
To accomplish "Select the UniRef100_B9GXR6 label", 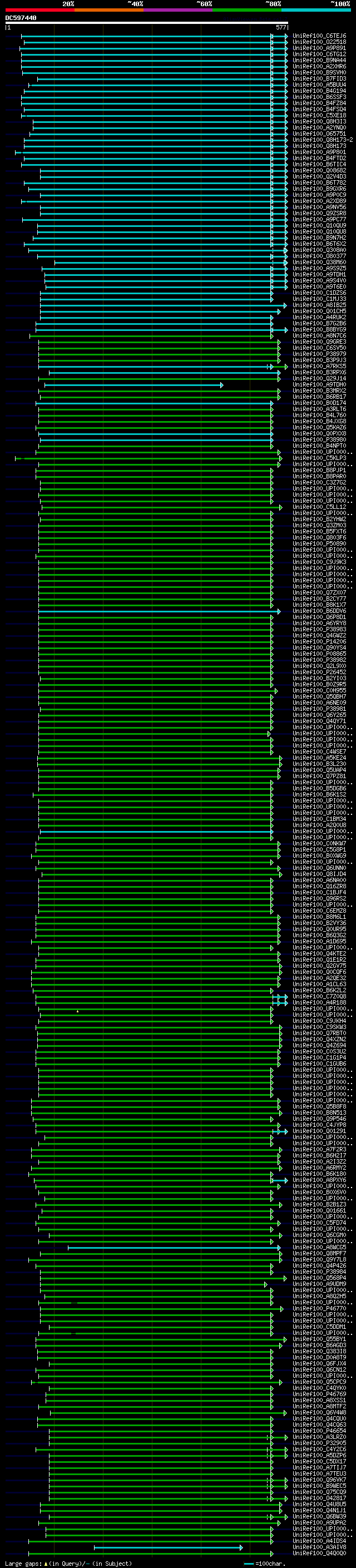I will coord(319,189).
